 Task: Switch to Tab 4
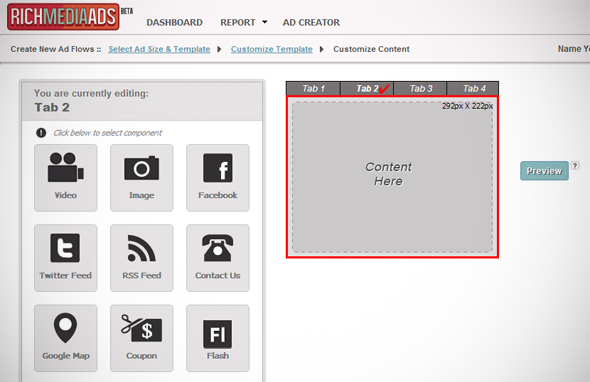click(473, 88)
